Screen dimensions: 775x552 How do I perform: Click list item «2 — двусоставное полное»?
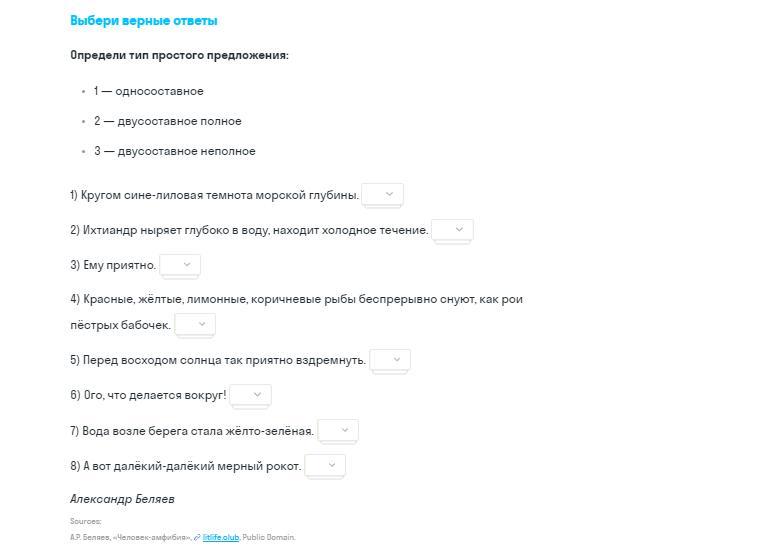[168, 121]
